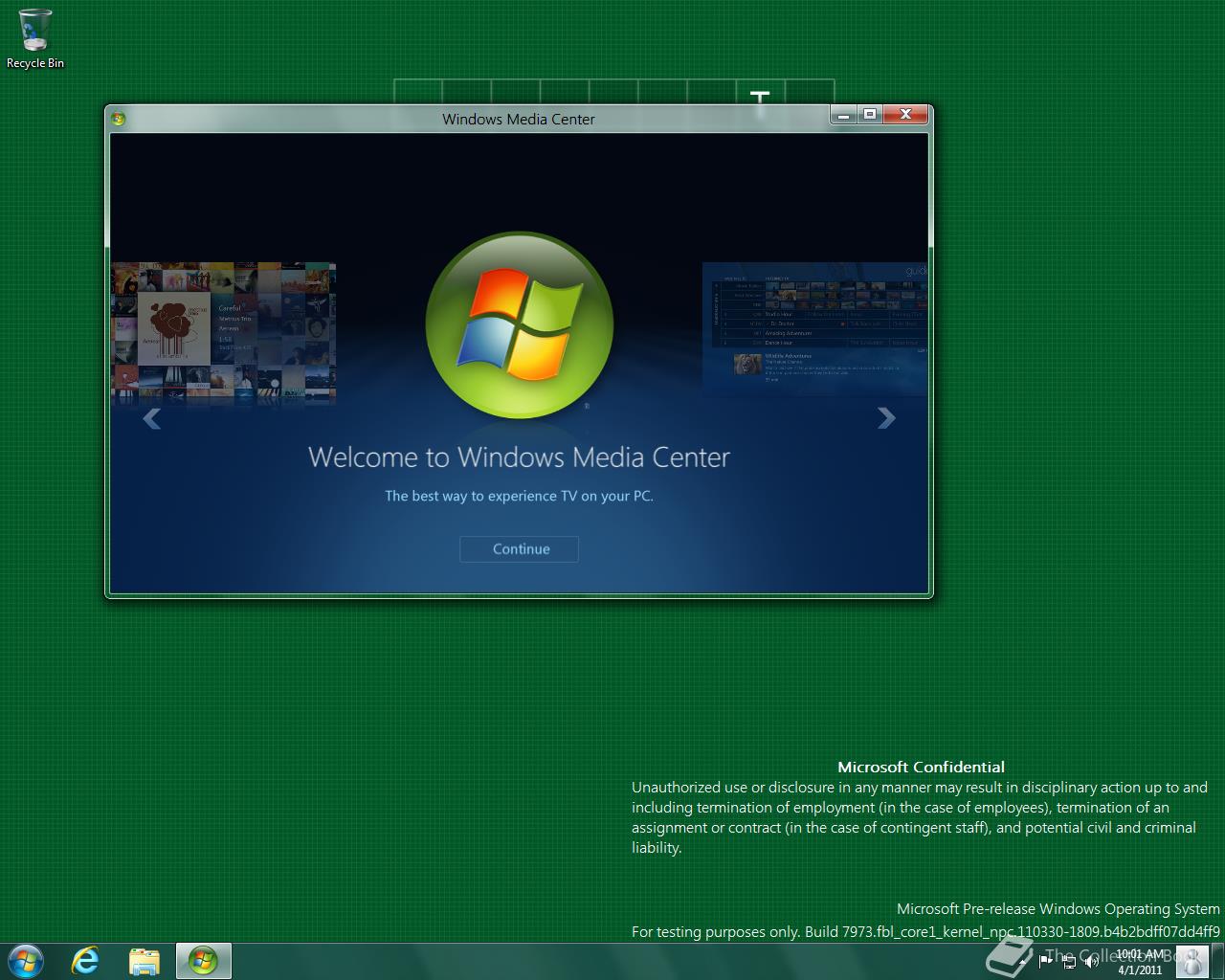Open the Media Center title bar system icon
1225x980 pixels.
(x=119, y=119)
